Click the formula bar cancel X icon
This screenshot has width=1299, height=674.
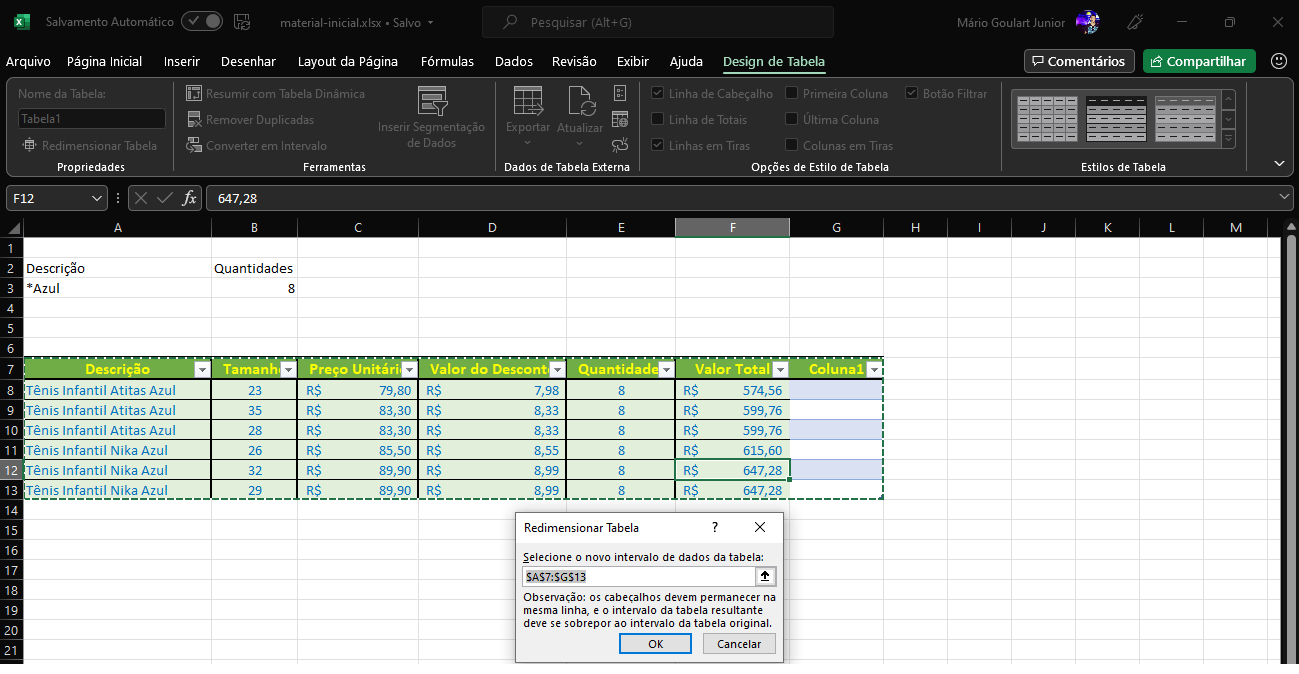tap(141, 198)
